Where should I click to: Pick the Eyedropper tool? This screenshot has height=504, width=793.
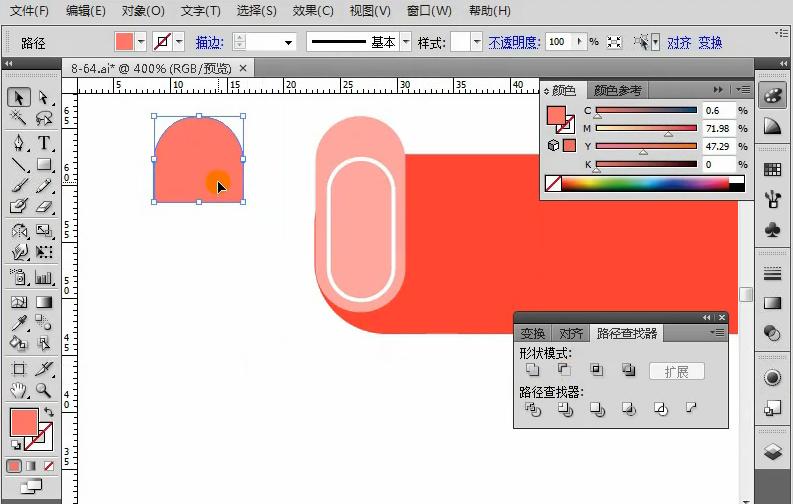click(19, 323)
